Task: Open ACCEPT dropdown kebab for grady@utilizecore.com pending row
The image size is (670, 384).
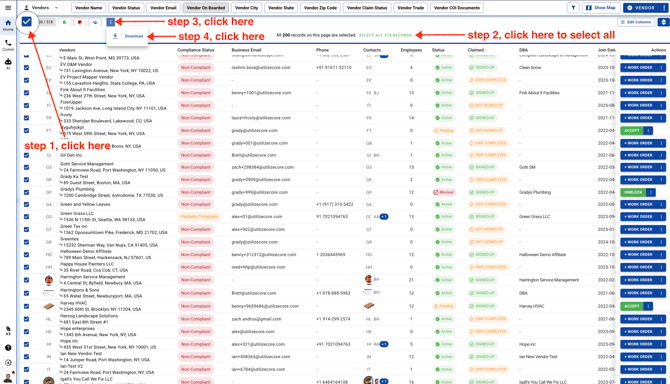Action: (648, 131)
